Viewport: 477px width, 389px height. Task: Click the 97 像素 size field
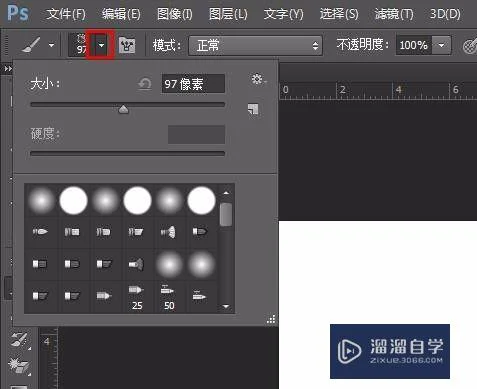click(x=193, y=84)
